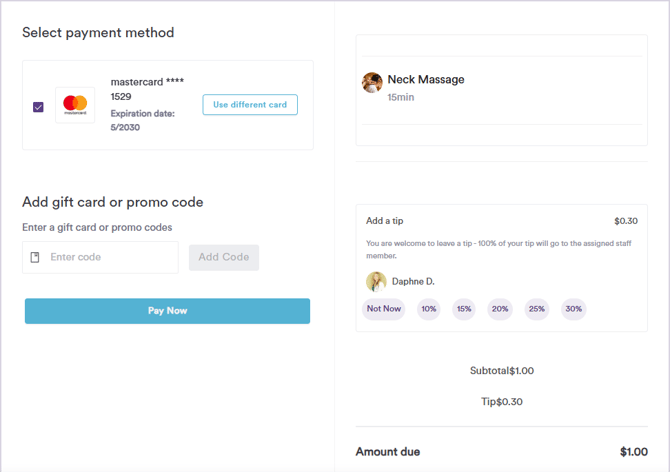Click the Daphne D. staff name
The width and height of the screenshot is (670, 472).
click(413, 282)
